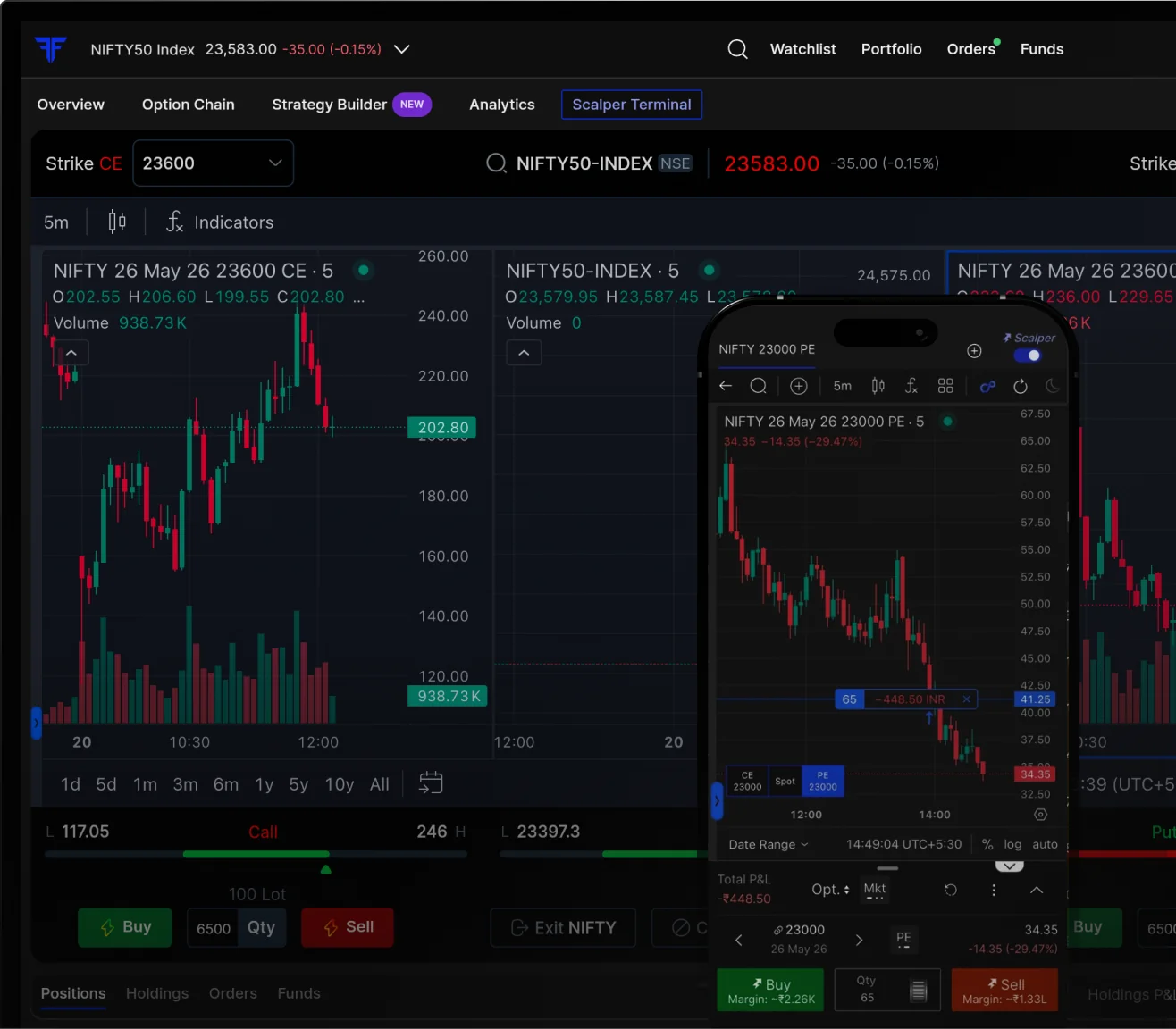This screenshot has height=1029, width=1176.
Task: Open the Overview tab
Action: (71, 105)
